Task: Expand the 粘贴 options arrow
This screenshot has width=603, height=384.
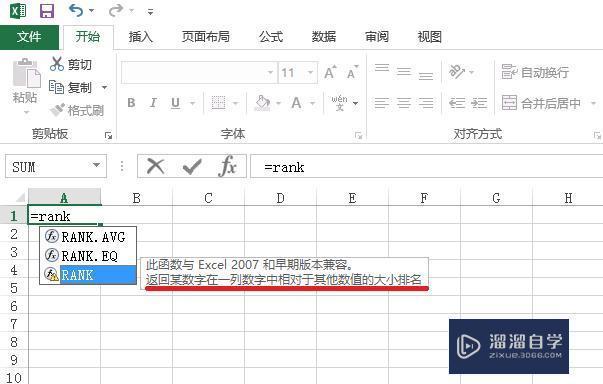Action: pyautogui.click(x=26, y=112)
